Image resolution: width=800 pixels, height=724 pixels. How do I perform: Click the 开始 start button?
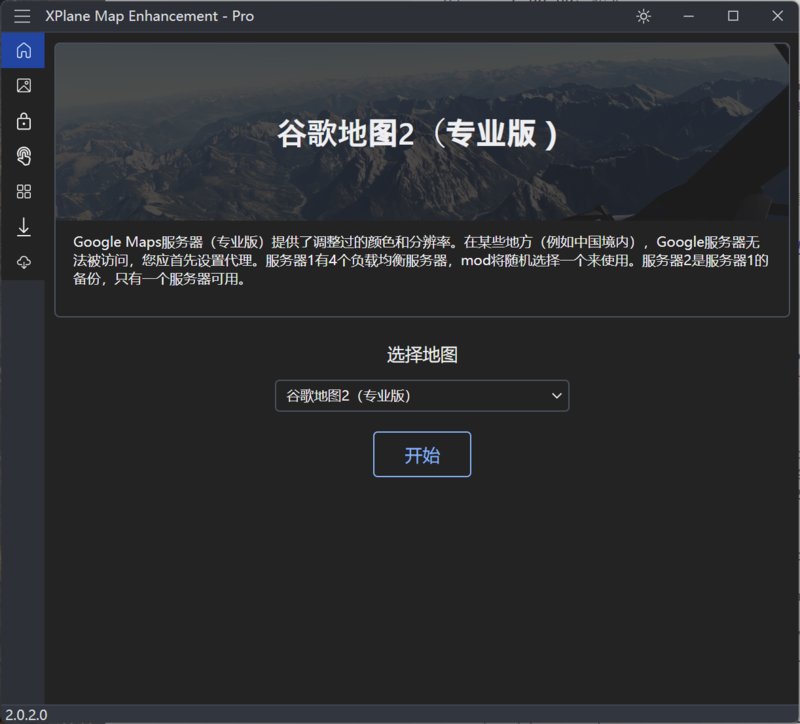422,455
